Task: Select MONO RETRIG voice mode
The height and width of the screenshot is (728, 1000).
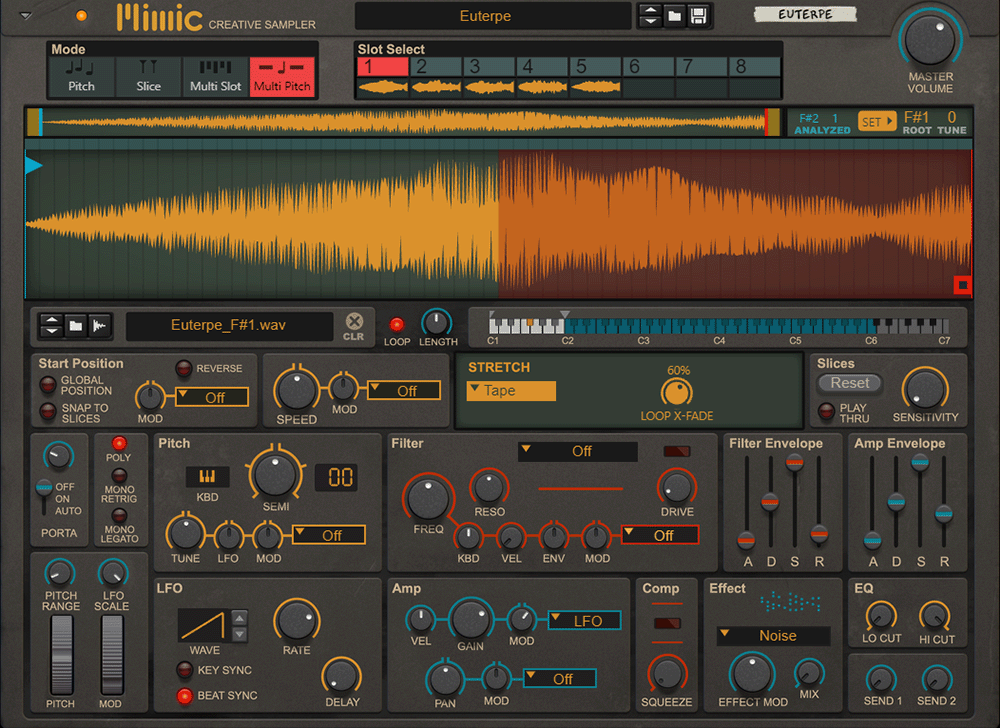Action: click(119, 476)
